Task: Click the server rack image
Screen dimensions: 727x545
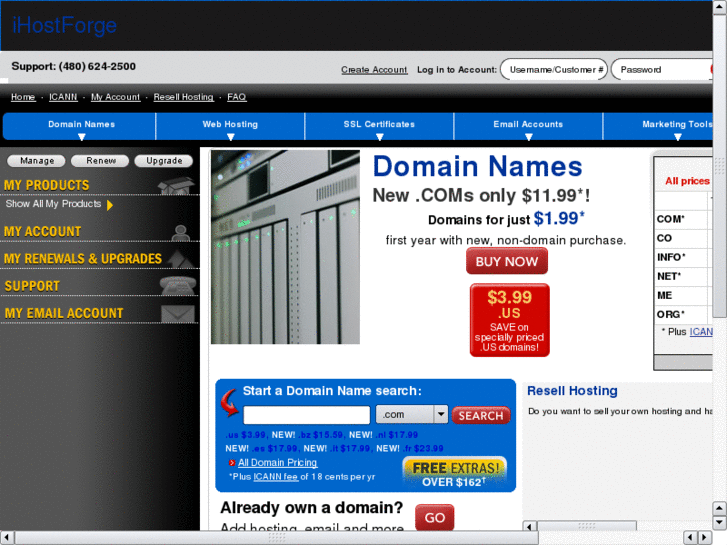Action: 285,247
